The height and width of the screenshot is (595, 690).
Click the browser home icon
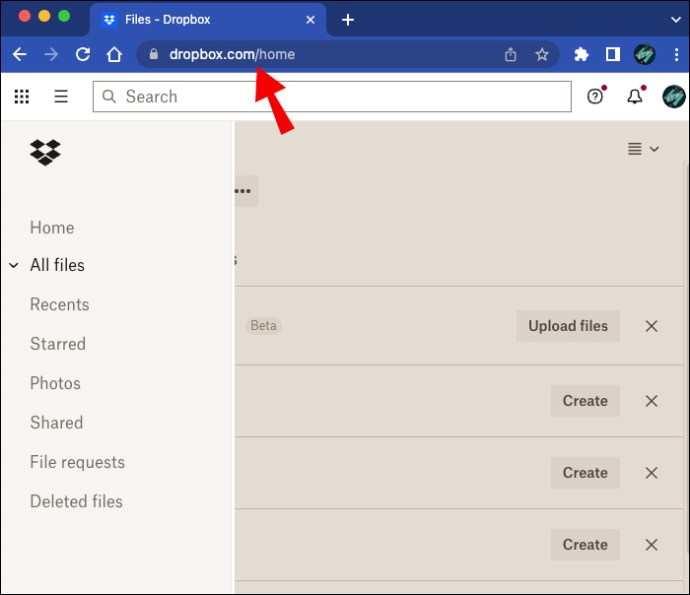pos(114,55)
